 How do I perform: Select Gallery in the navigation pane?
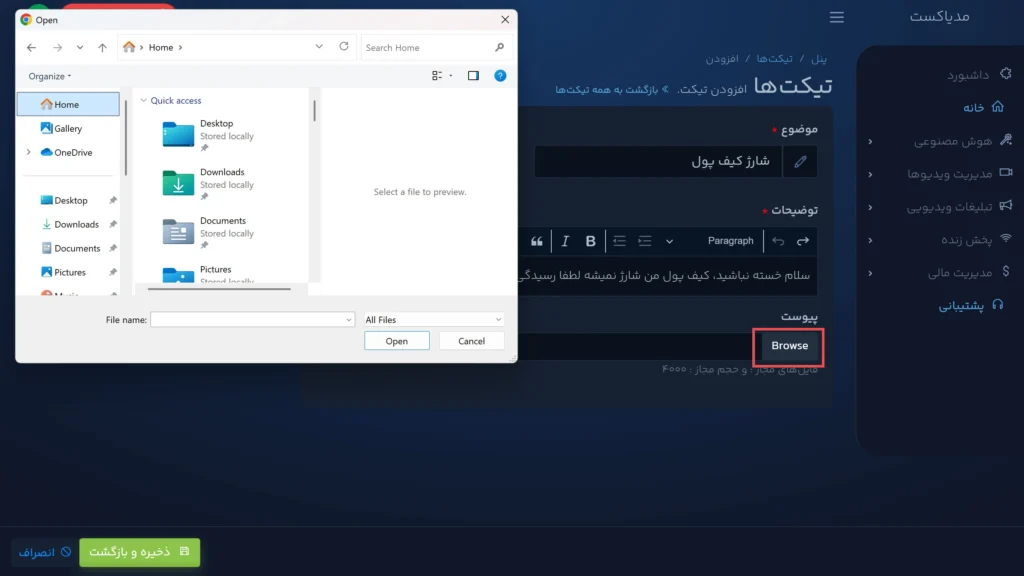tap(68, 129)
